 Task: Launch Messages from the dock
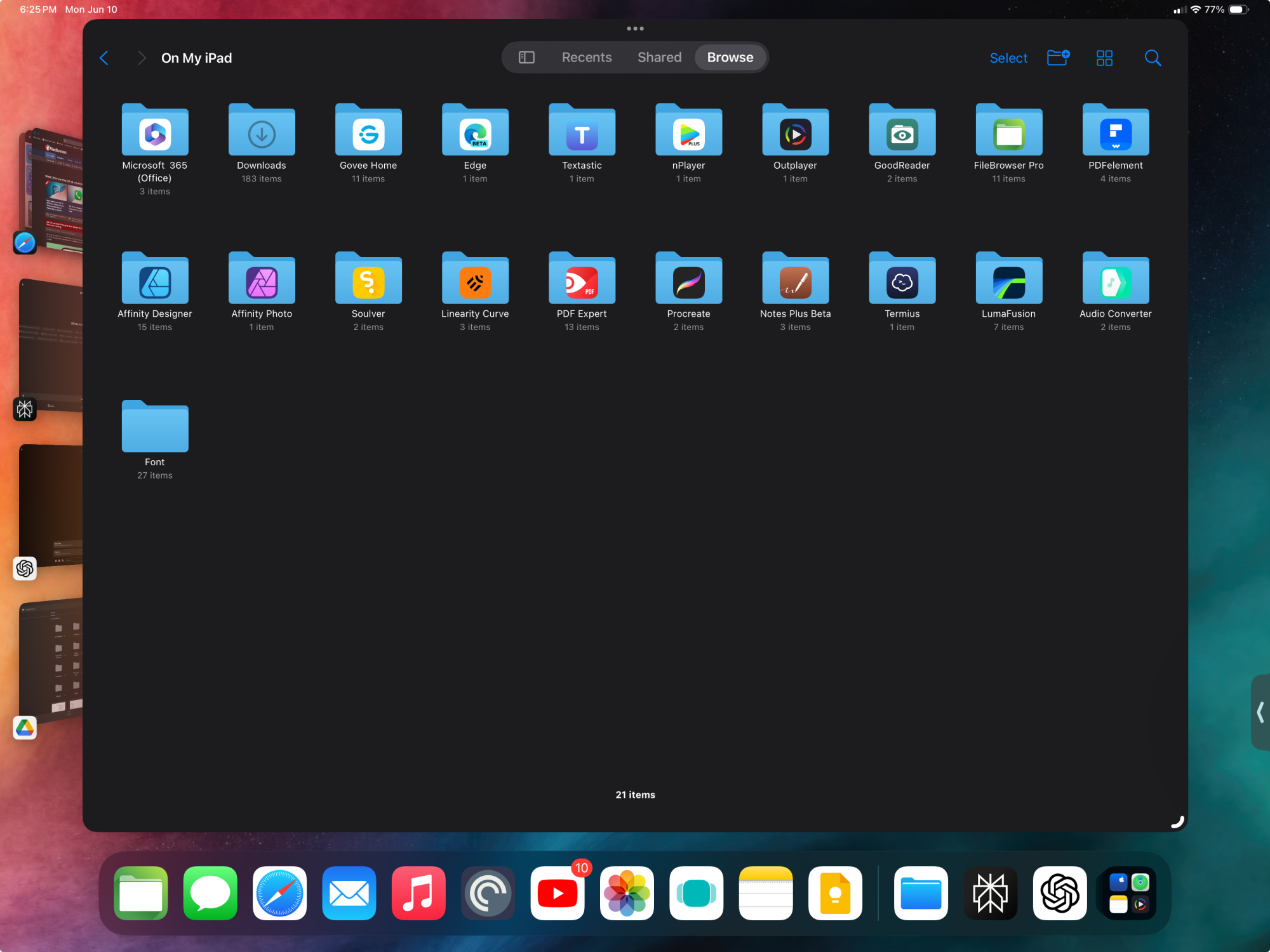(210, 894)
